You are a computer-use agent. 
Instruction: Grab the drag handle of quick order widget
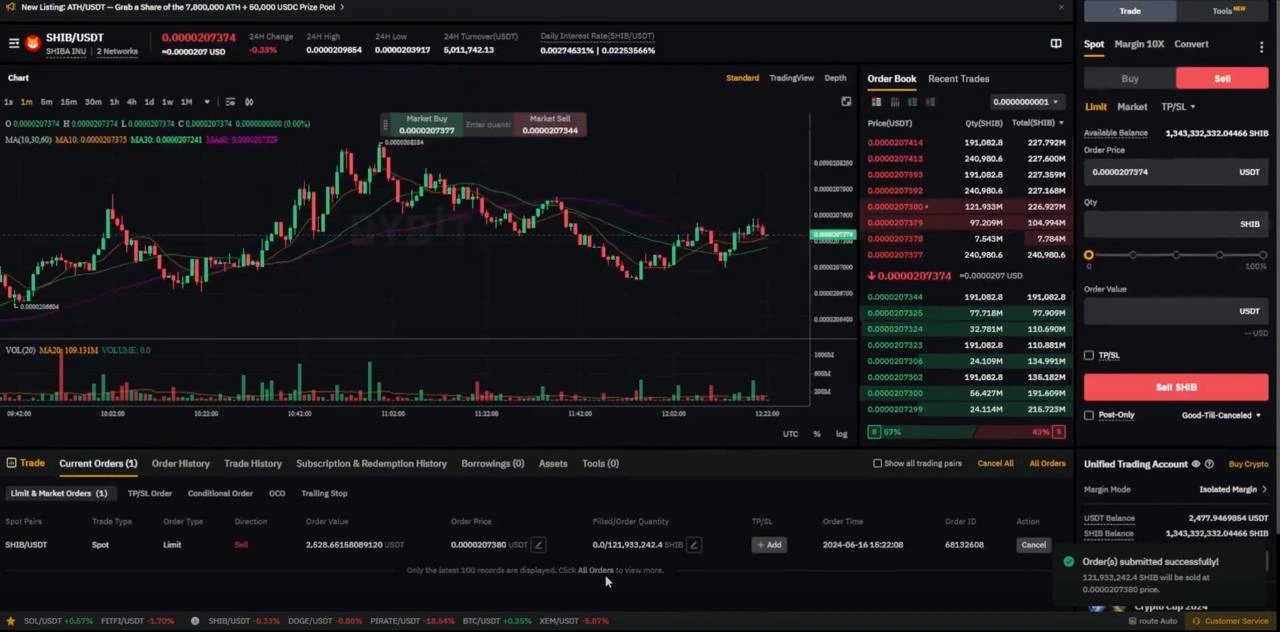(385, 125)
